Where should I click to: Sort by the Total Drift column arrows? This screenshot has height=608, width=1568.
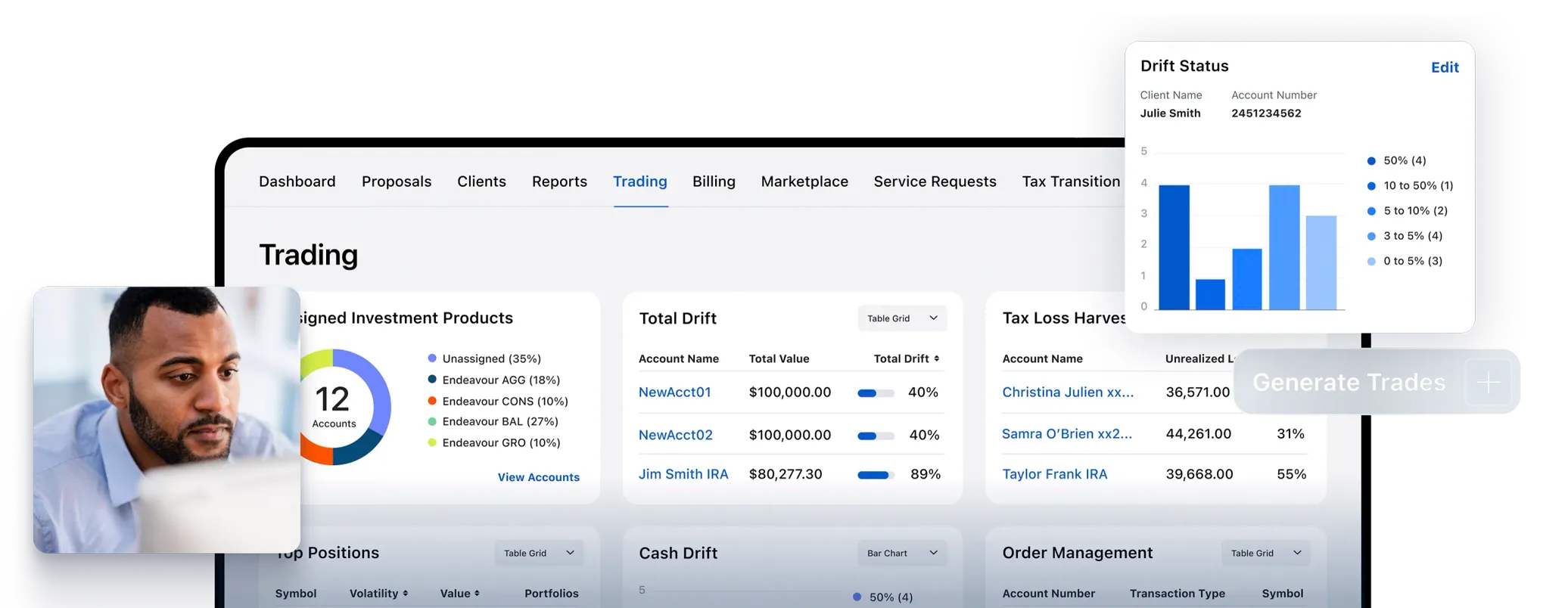coord(937,358)
